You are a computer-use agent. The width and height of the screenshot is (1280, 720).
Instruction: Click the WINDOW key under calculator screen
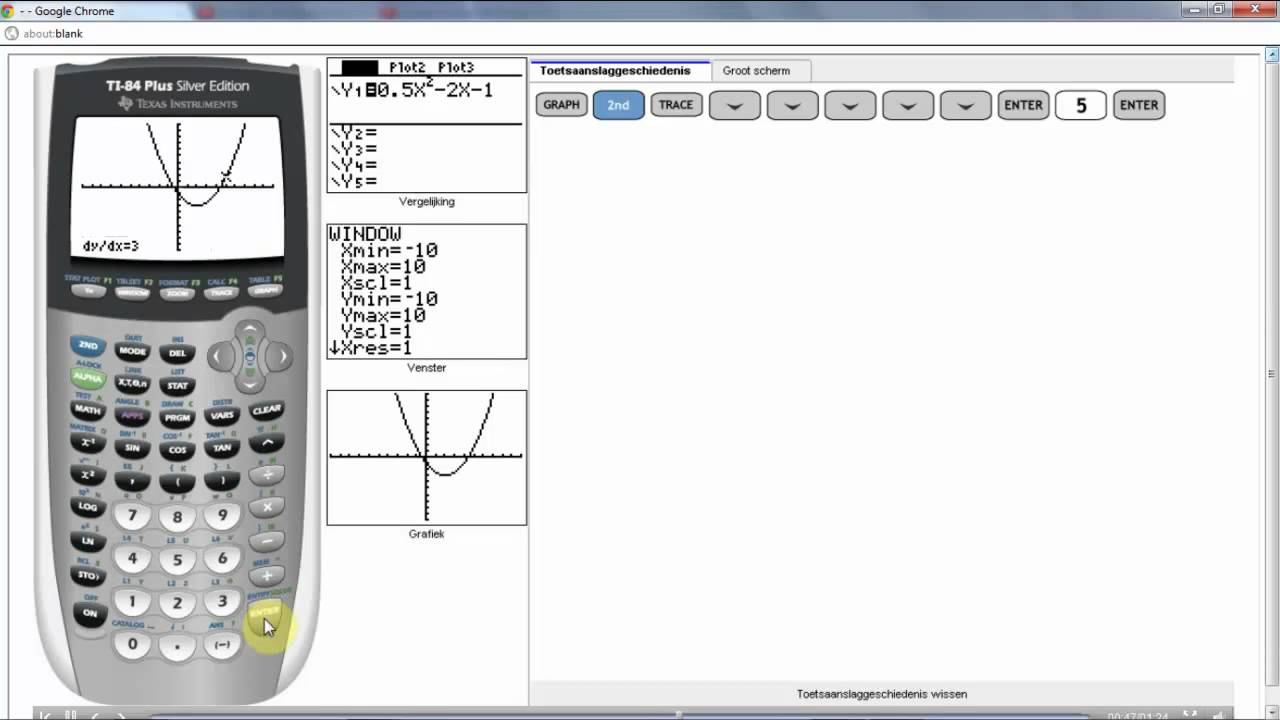tap(133, 293)
